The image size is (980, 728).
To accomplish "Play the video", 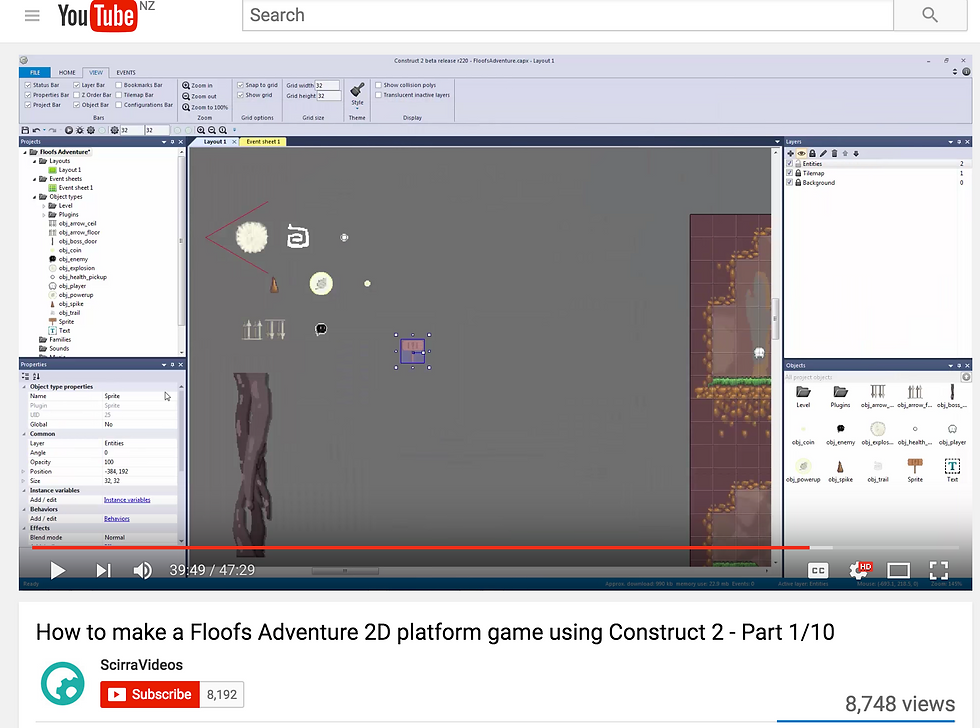I will tap(58, 570).
